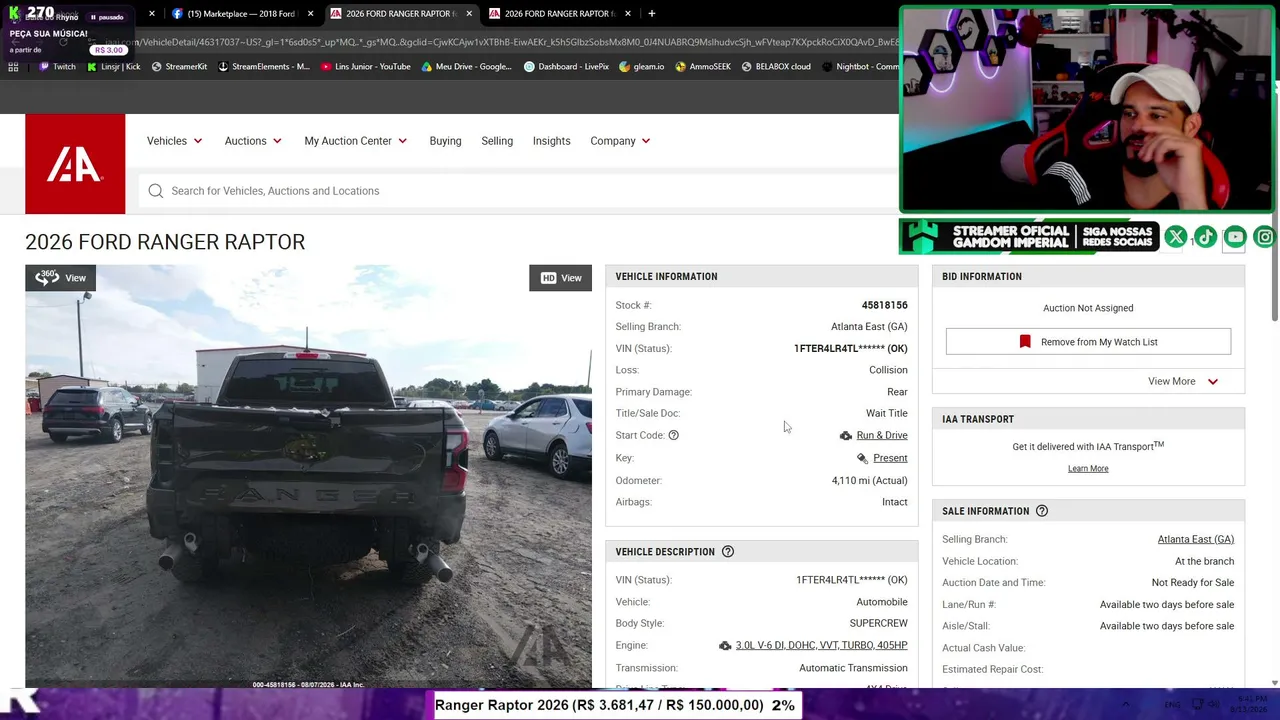Open the Meu Drive - Google bookmark
Viewport: 1280px width, 720px height.
[x=466, y=67]
